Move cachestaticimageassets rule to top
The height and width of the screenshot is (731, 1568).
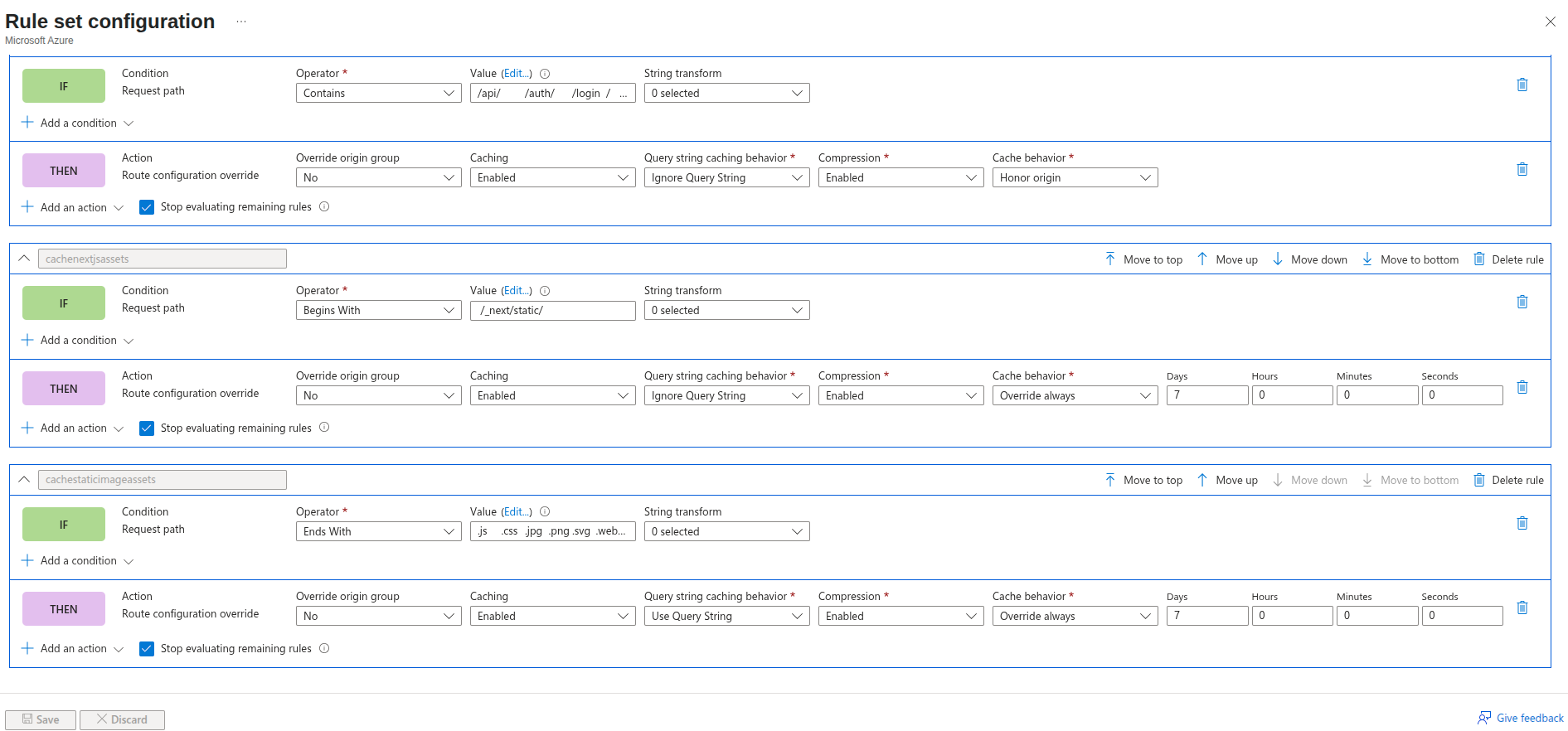[1143, 480]
